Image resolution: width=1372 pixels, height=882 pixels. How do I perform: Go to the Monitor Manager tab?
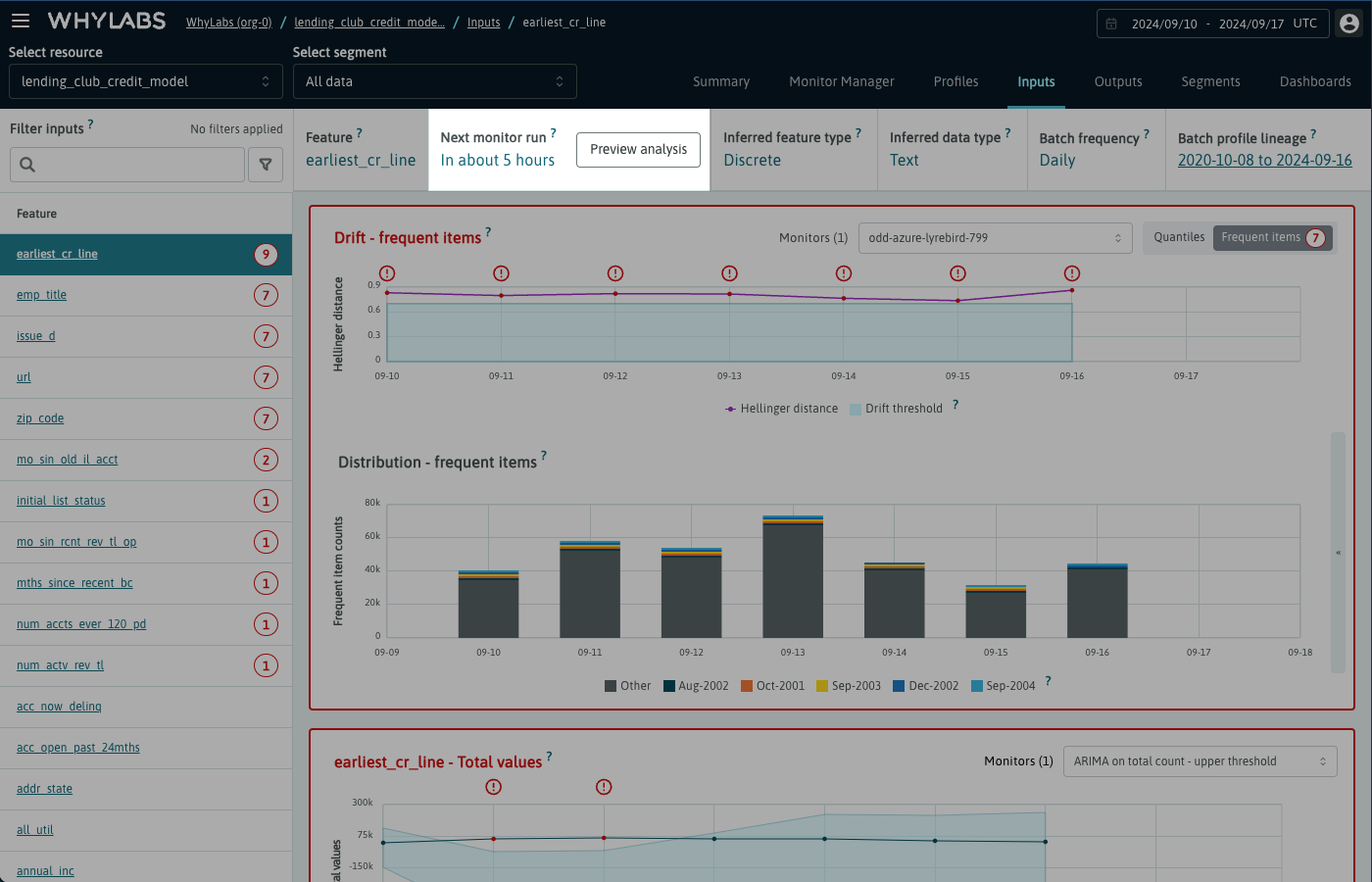click(x=841, y=81)
